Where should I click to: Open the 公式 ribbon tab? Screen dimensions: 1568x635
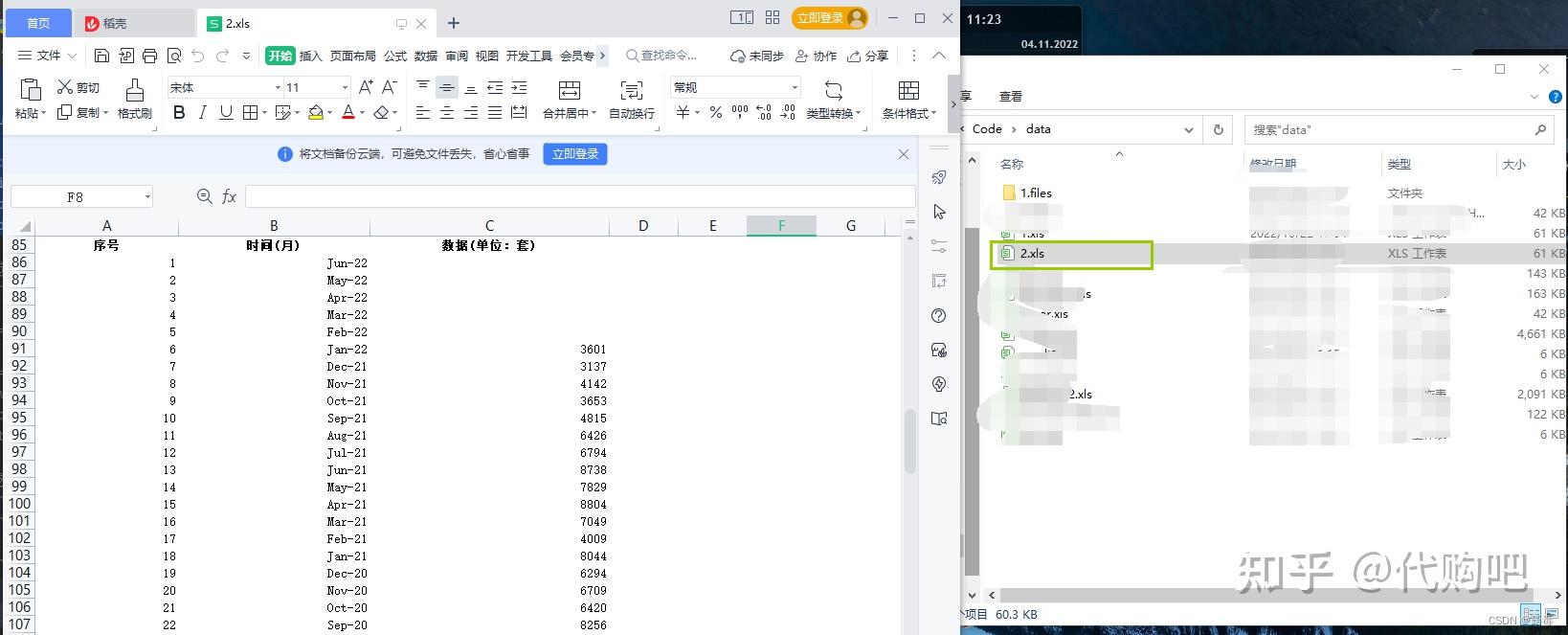tap(395, 56)
